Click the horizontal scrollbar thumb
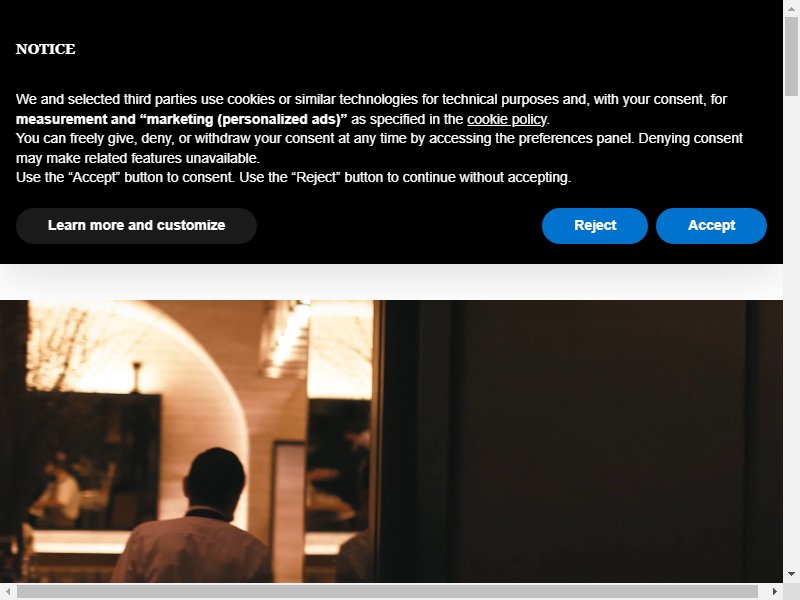800x600 pixels. [x=387, y=591]
